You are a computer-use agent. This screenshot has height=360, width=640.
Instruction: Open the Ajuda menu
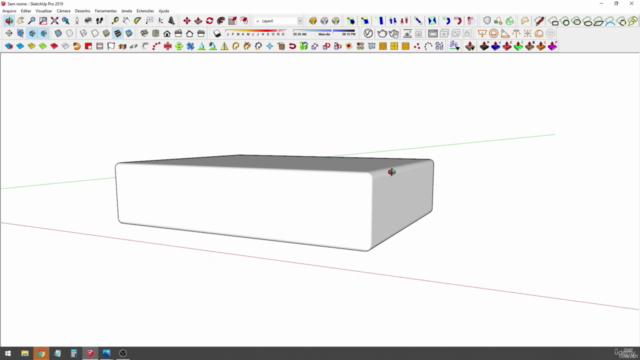164,11
